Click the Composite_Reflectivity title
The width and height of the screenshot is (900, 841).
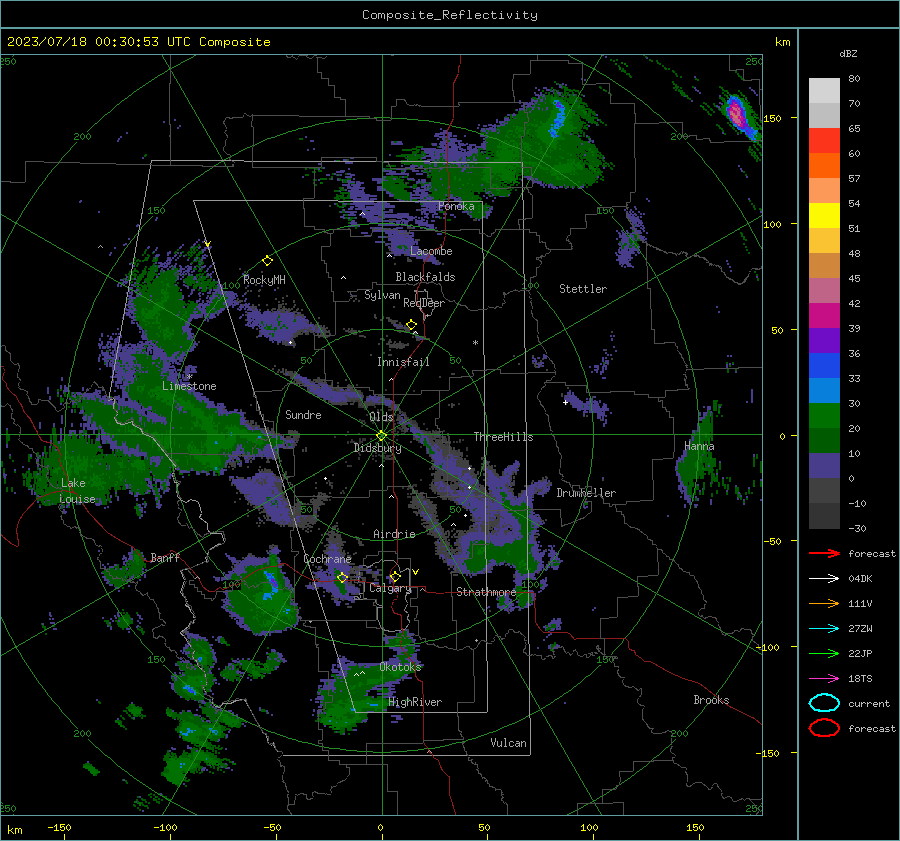pyautogui.click(x=450, y=15)
